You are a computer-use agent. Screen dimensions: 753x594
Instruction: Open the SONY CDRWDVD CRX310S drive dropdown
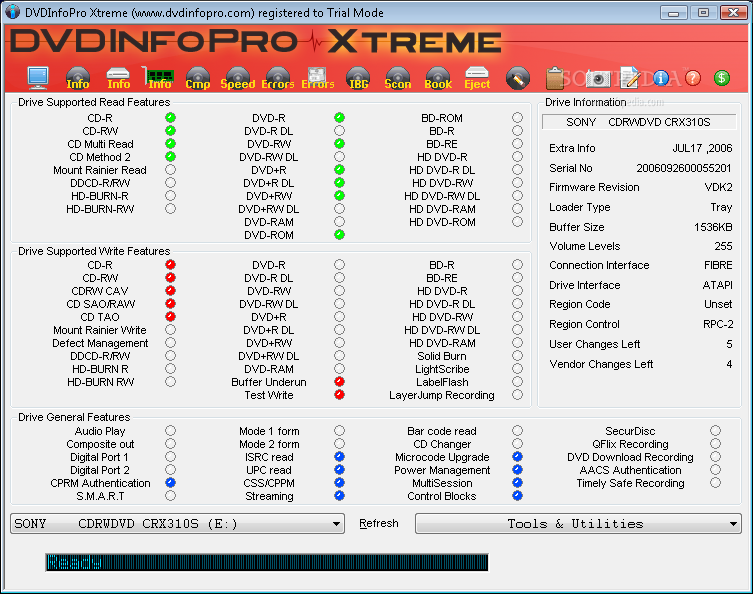click(x=177, y=523)
